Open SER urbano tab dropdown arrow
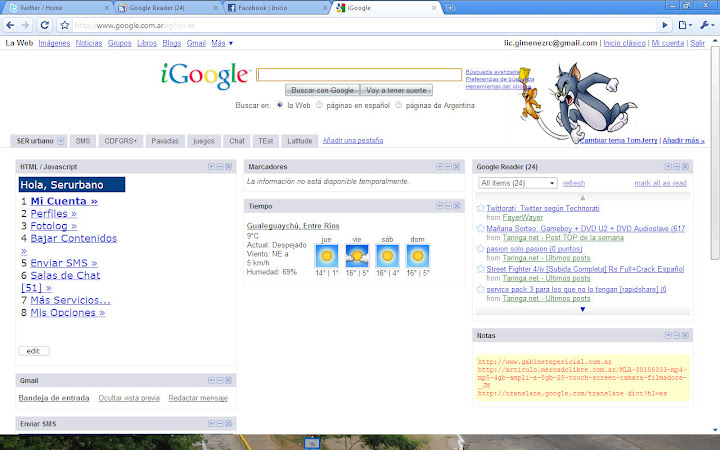This screenshot has width=720, height=450. pyautogui.click(x=61, y=141)
